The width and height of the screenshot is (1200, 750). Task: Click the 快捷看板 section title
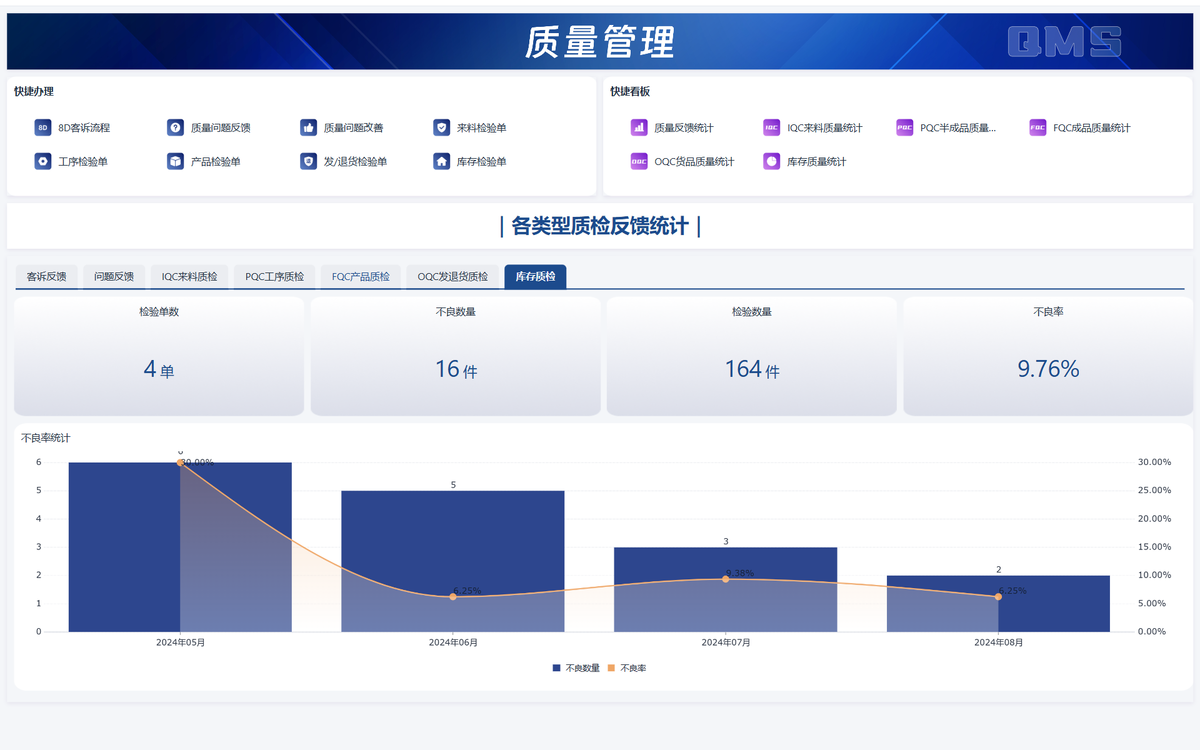pyautogui.click(x=630, y=91)
